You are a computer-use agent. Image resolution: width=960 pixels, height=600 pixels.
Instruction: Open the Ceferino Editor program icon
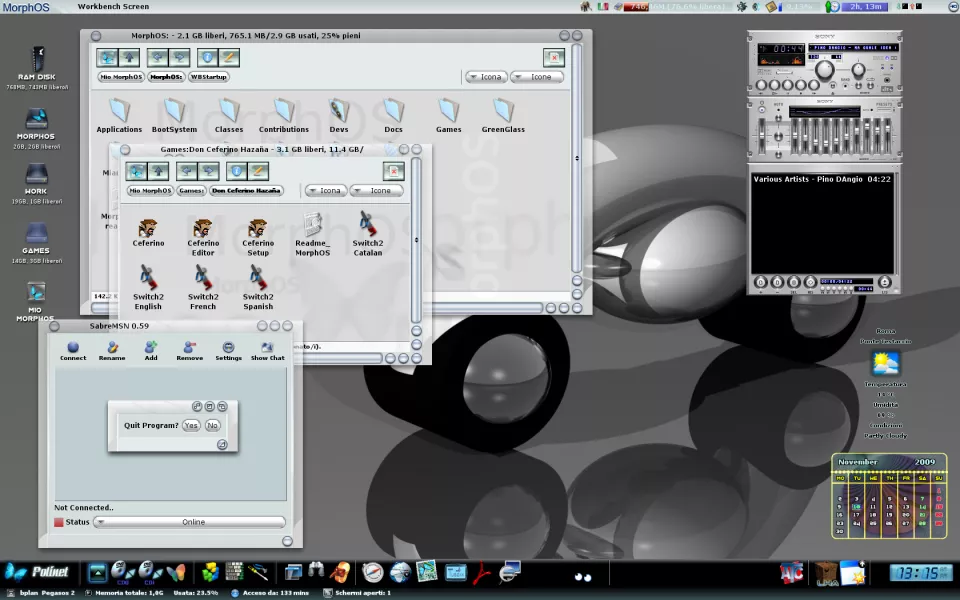tap(203, 229)
